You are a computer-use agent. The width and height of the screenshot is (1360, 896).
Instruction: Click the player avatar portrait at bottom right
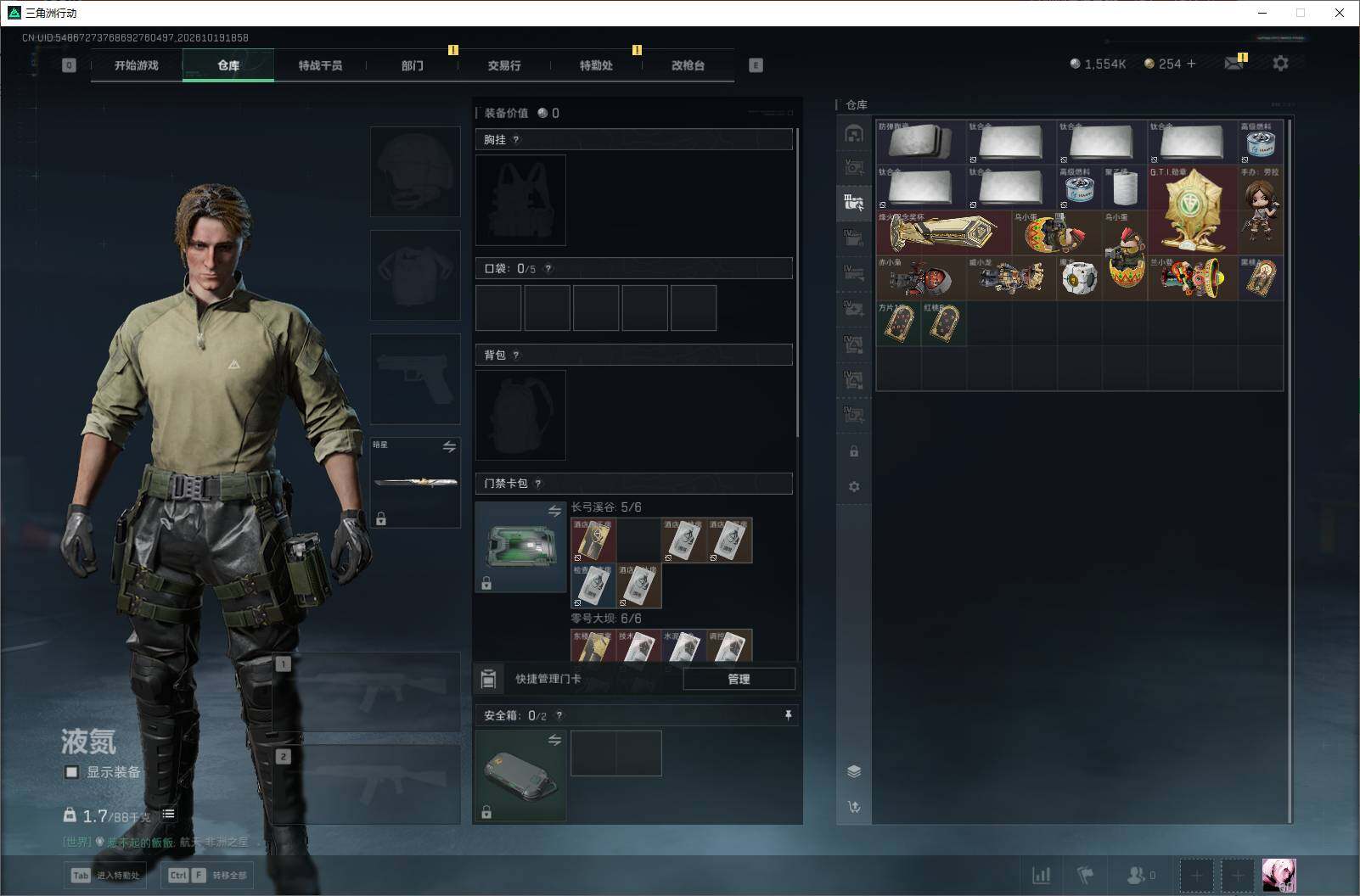pos(1279,875)
